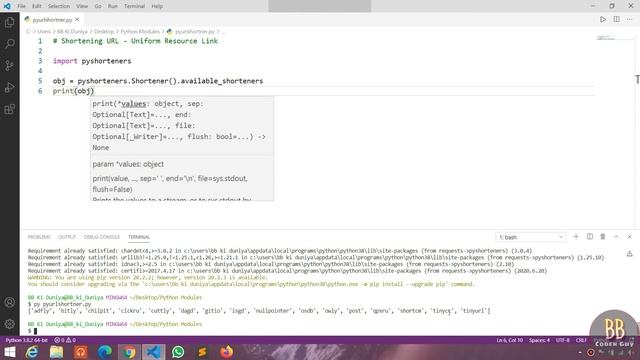Image resolution: width=640 pixels, height=360 pixels.
Task: Switch to the Debug Console tab
Action: pyautogui.click(x=102, y=237)
